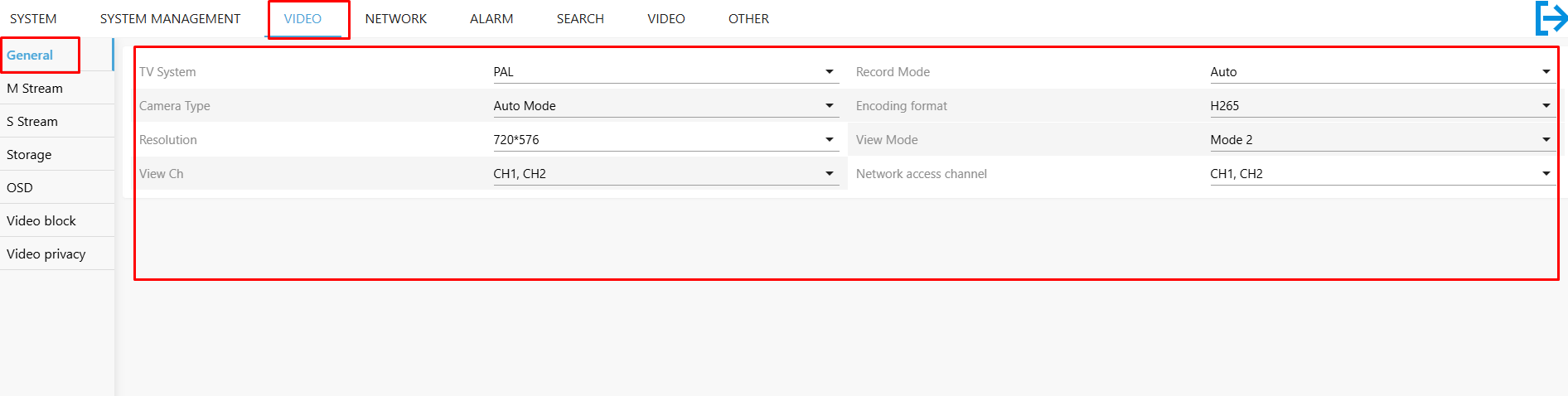Open the Resolution 720*576 dropdown

665,140
